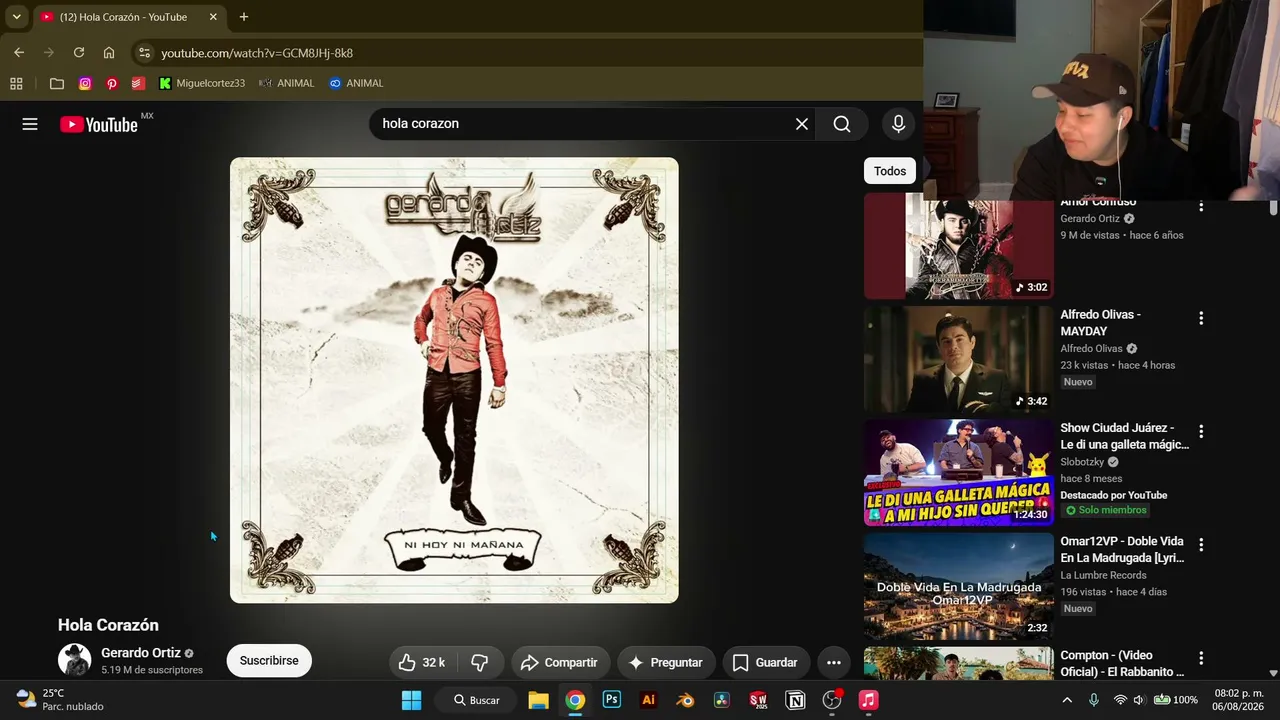Show hidden system tray icons chevron
1280x720 pixels.
coord(1067,700)
